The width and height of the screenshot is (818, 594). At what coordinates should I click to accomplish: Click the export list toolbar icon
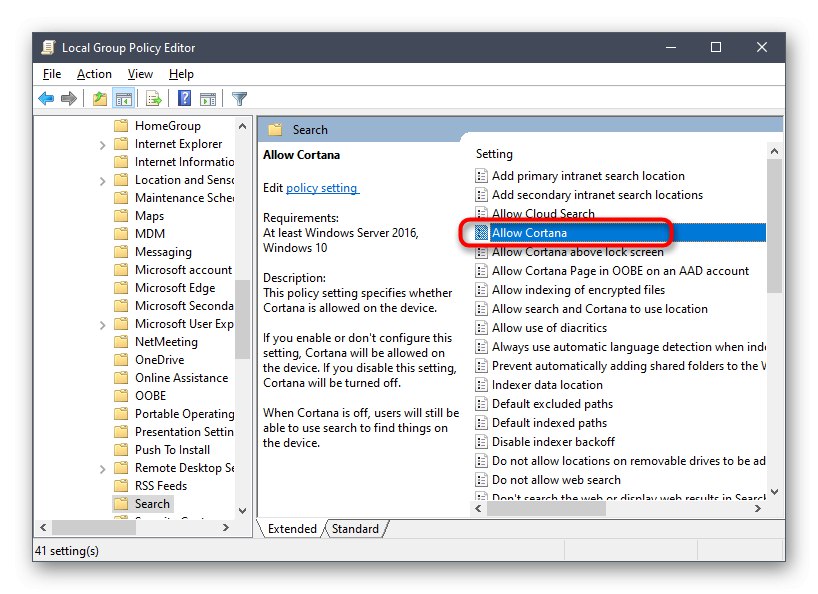tap(154, 98)
